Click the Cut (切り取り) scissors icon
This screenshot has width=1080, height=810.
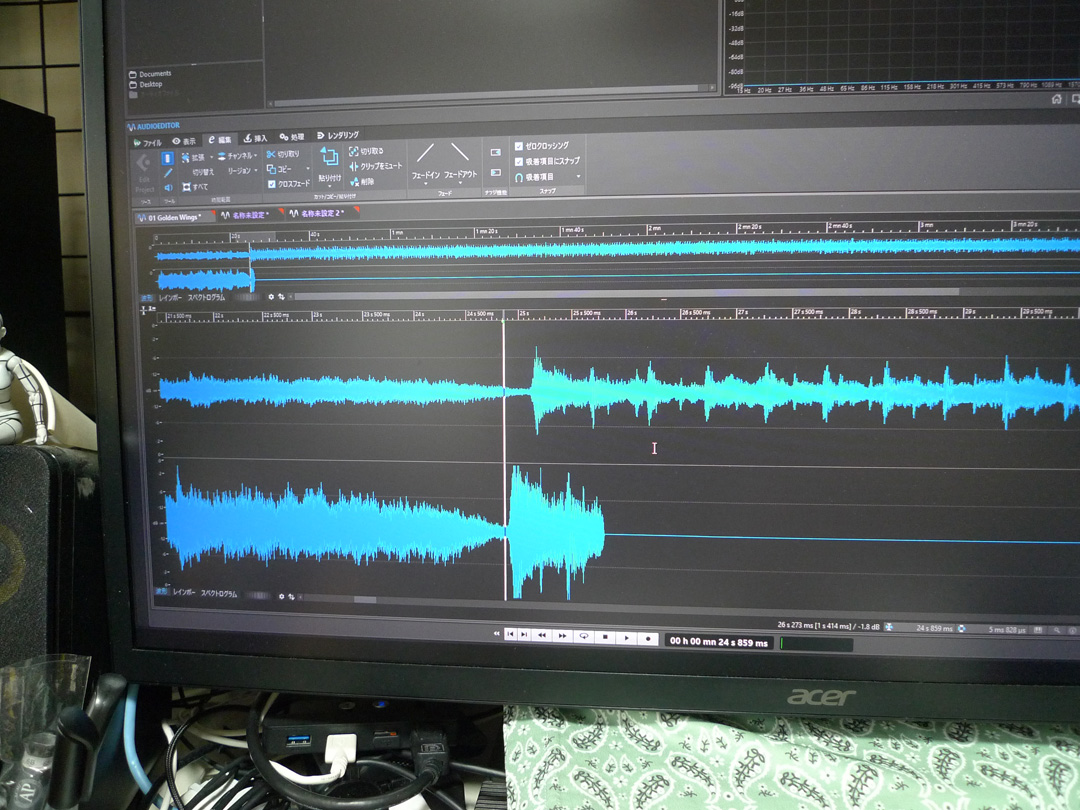[271, 155]
